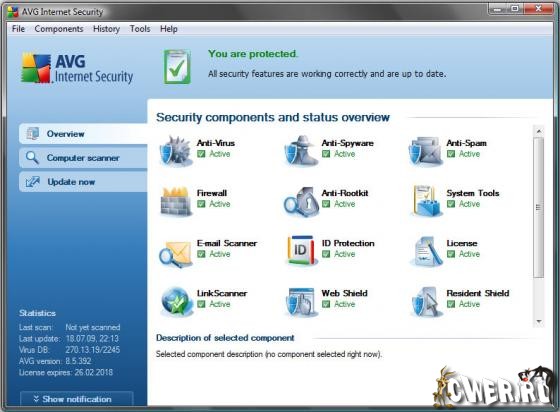Click the Anti-Spam Active green checkmark
The height and width of the screenshot is (412, 560).
coord(451,154)
